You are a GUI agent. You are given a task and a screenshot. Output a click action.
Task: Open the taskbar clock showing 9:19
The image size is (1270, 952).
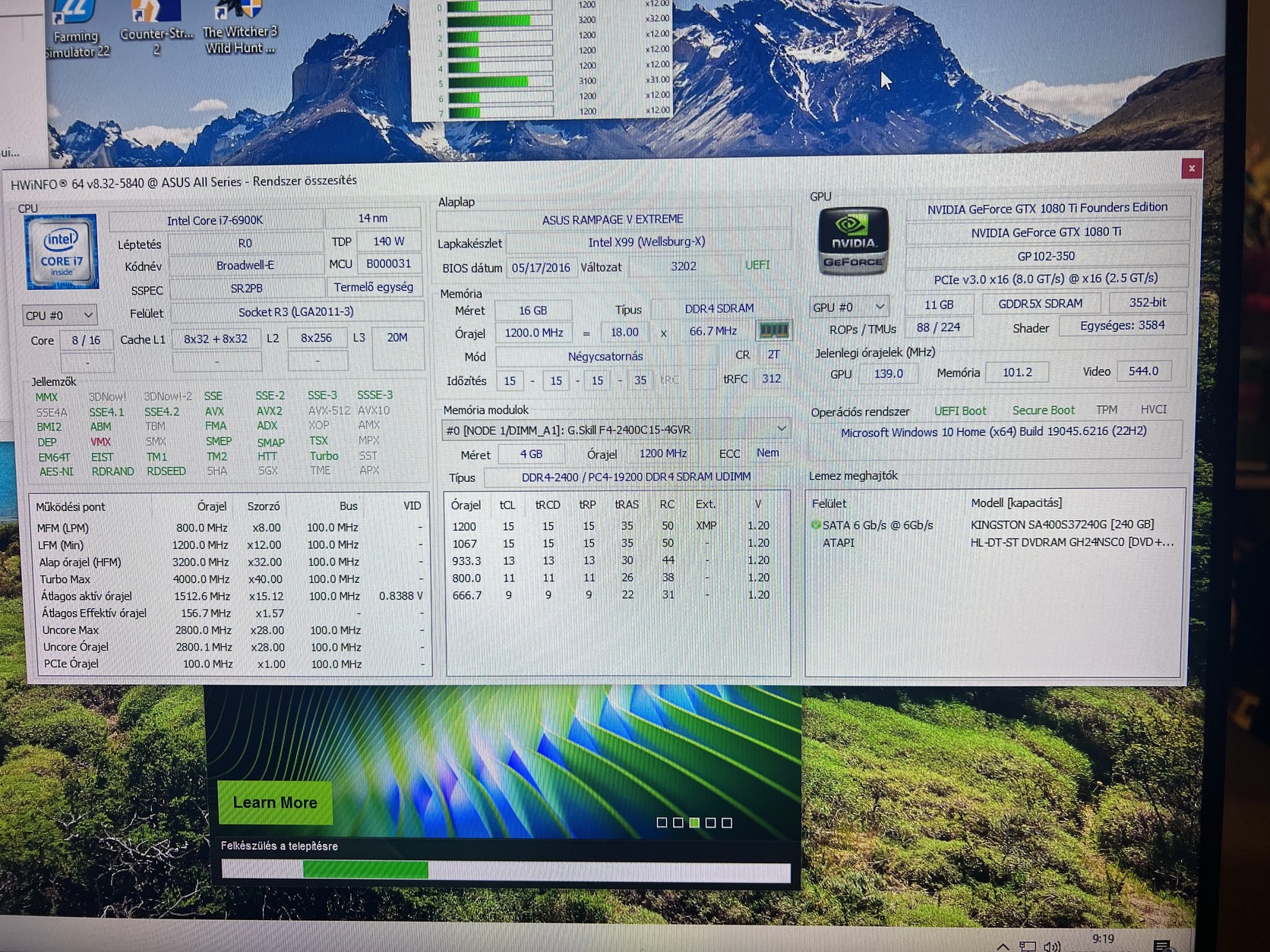tap(1103, 939)
